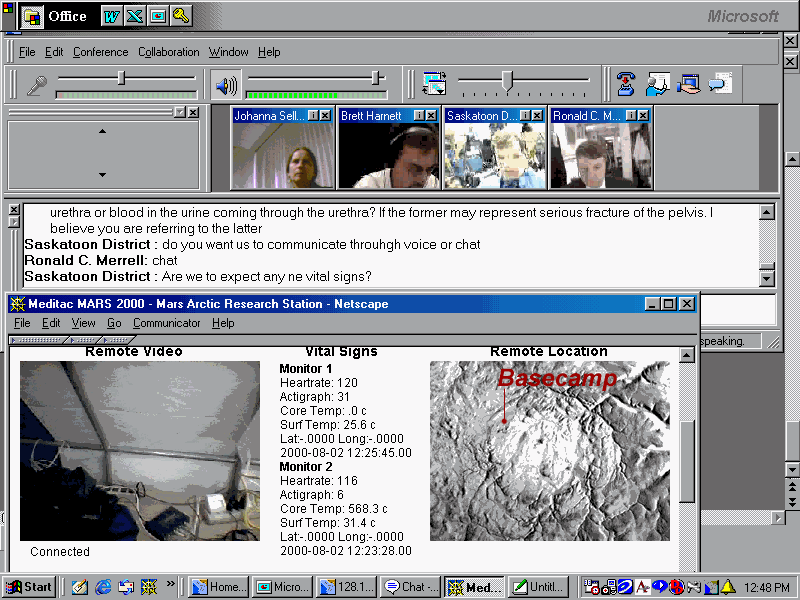Expand the second Netscape toolbar grip
Image resolution: width=800 pixels, height=600 pixels.
(84, 340)
